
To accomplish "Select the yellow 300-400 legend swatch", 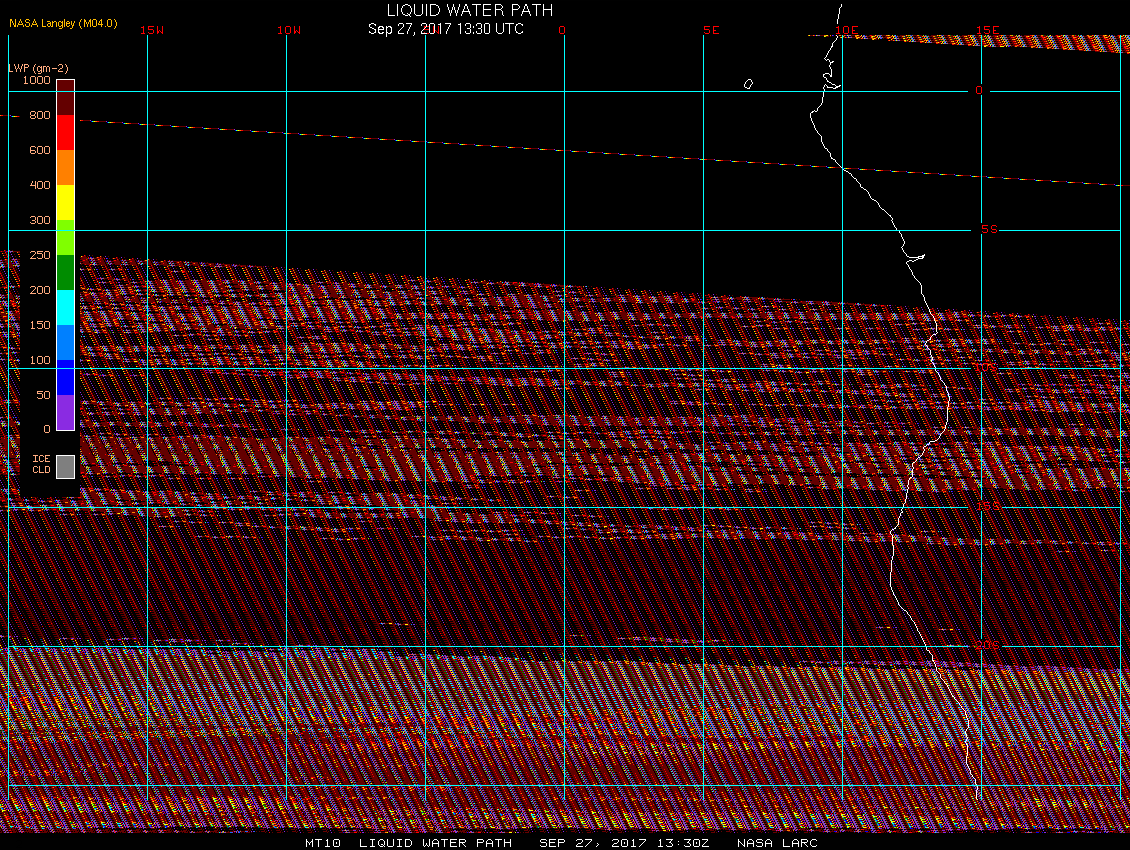I will pos(66,203).
